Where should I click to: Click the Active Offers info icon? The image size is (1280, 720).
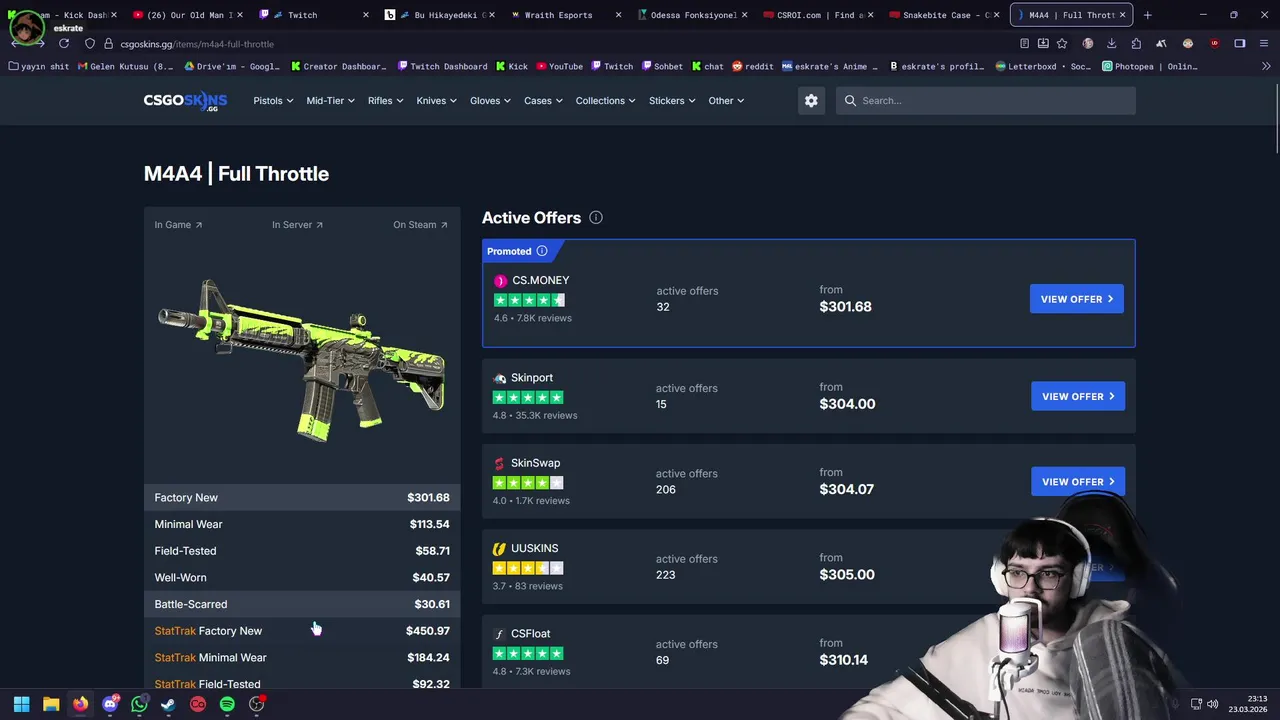pyautogui.click(x=596, y=217)
